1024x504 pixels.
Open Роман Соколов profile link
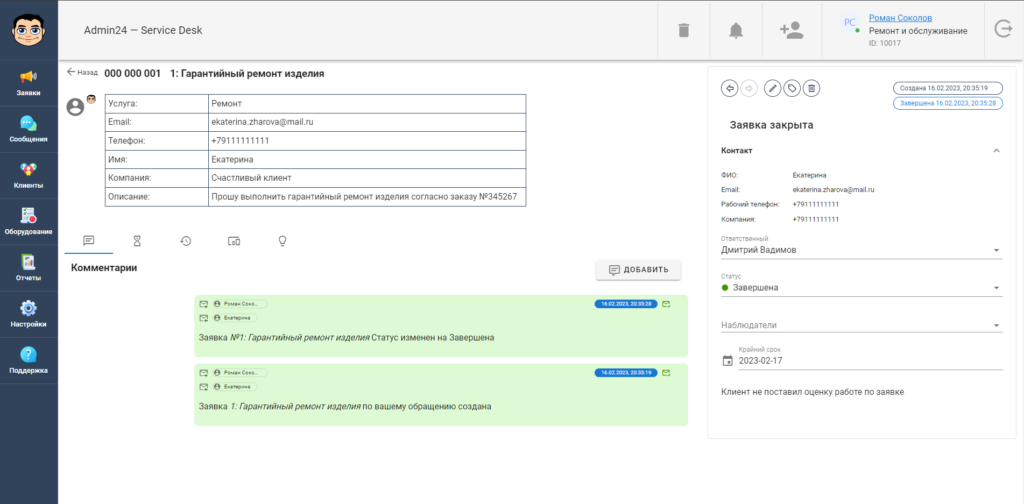point(900,18)
